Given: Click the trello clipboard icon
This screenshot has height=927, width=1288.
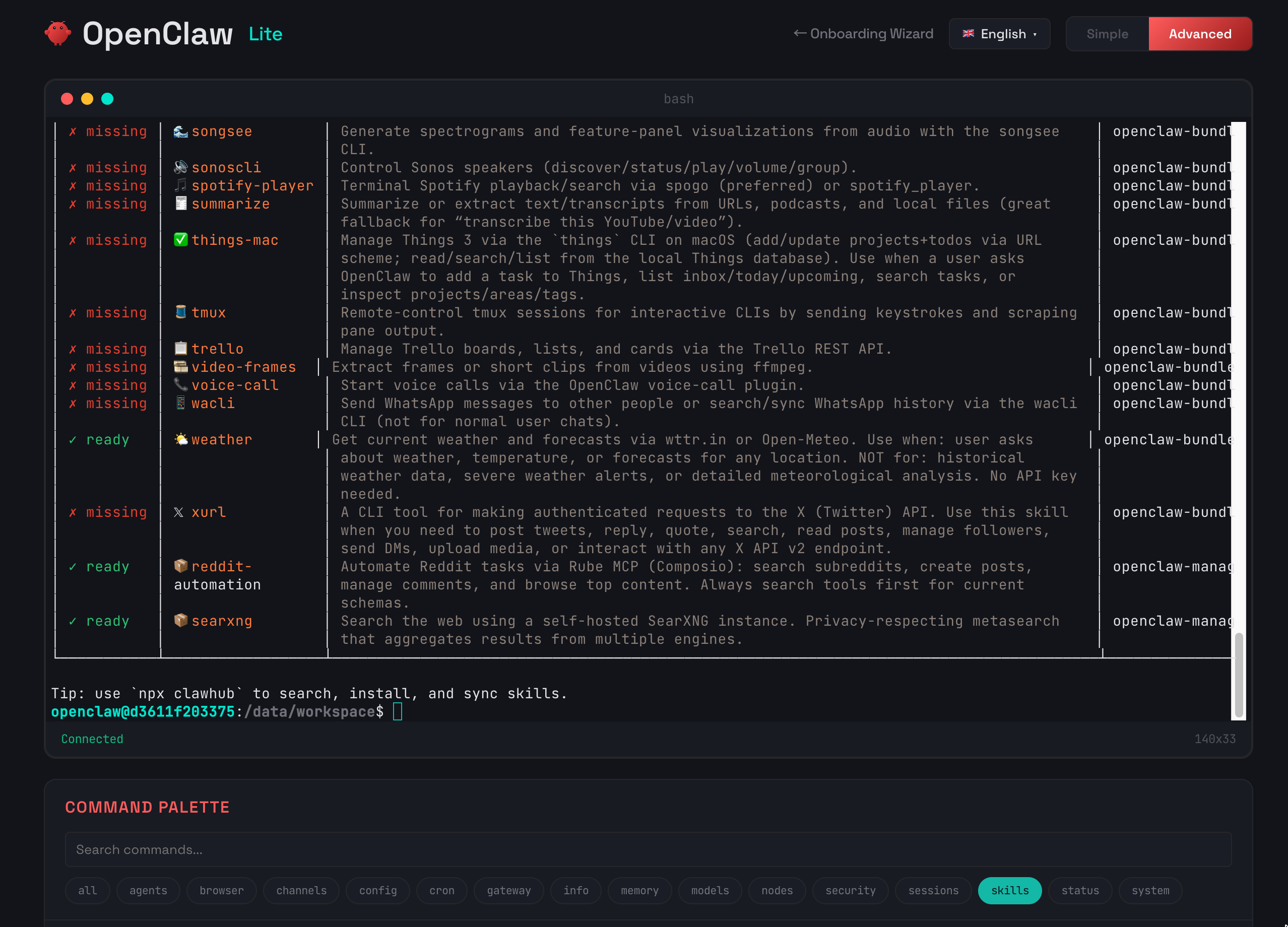Looking at the screenshot, I should click(180, 349).
